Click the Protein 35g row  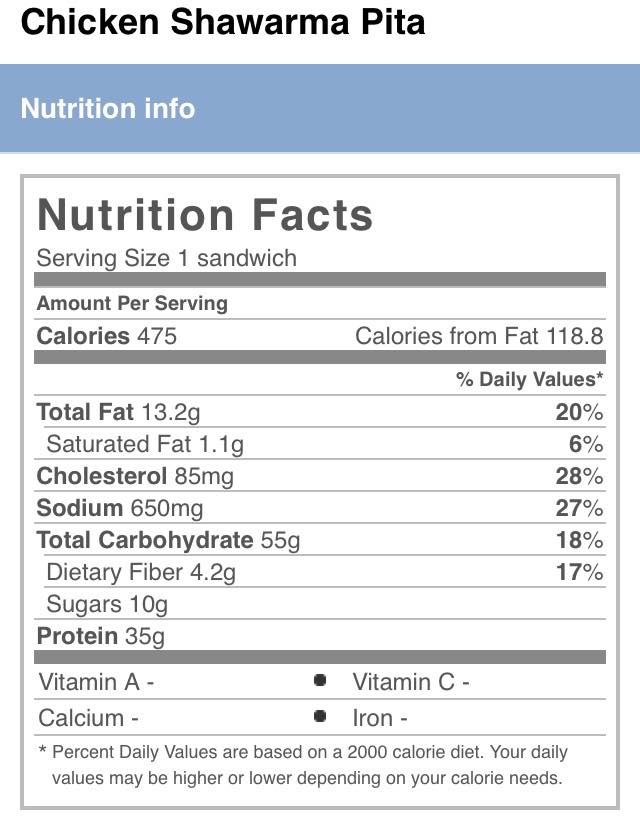click(x=320, y=636)
